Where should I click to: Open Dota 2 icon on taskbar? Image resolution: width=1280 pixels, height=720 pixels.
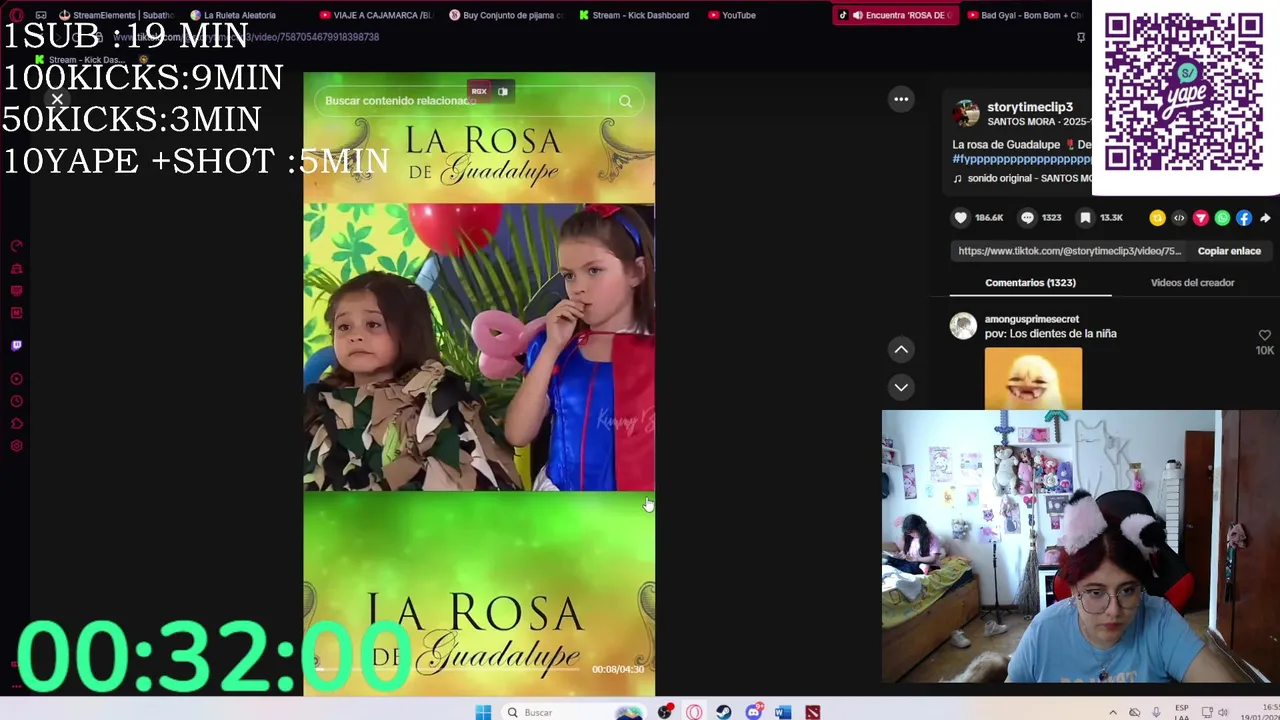point(813,712)
